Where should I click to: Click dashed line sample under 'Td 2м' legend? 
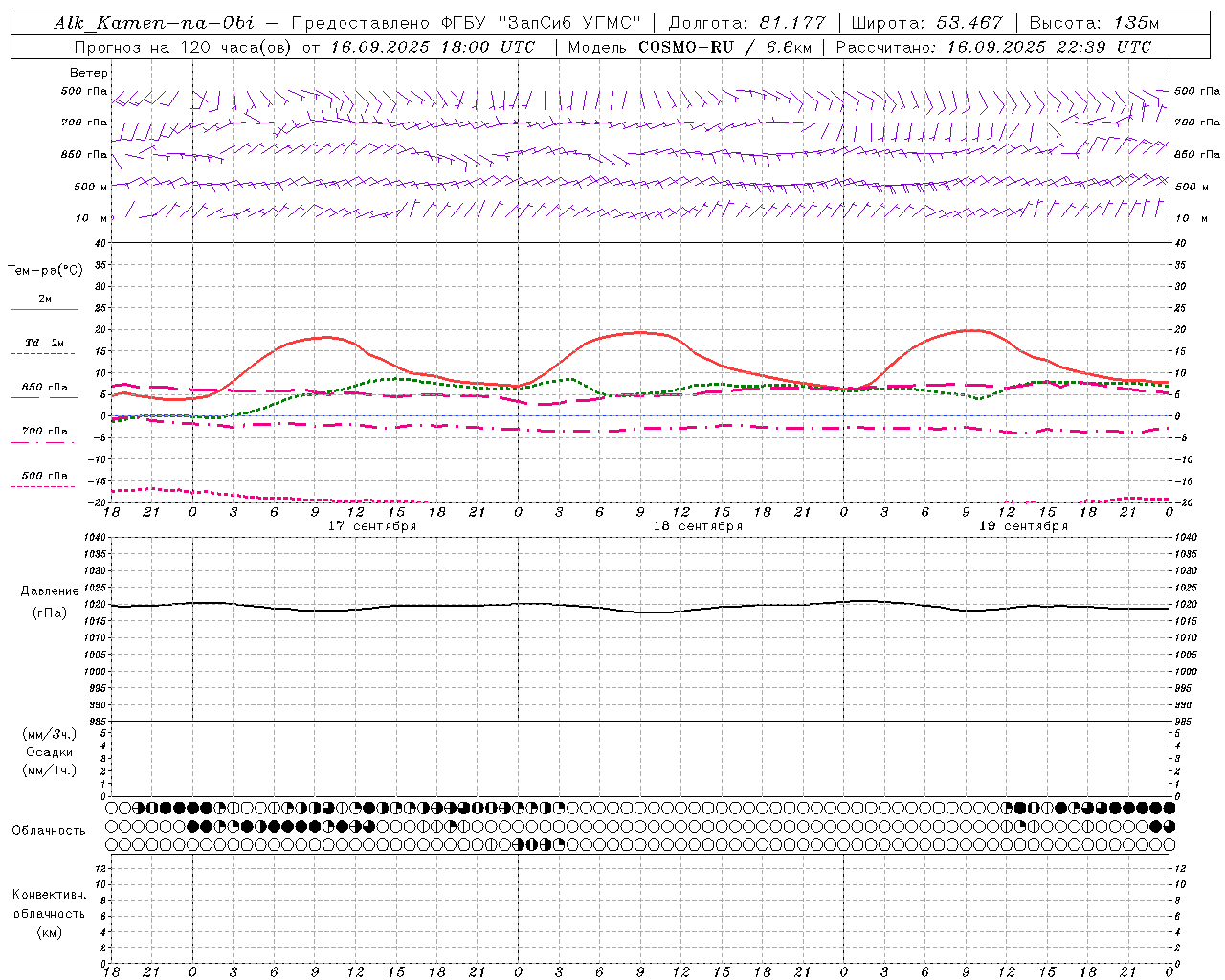coord(43,354)
